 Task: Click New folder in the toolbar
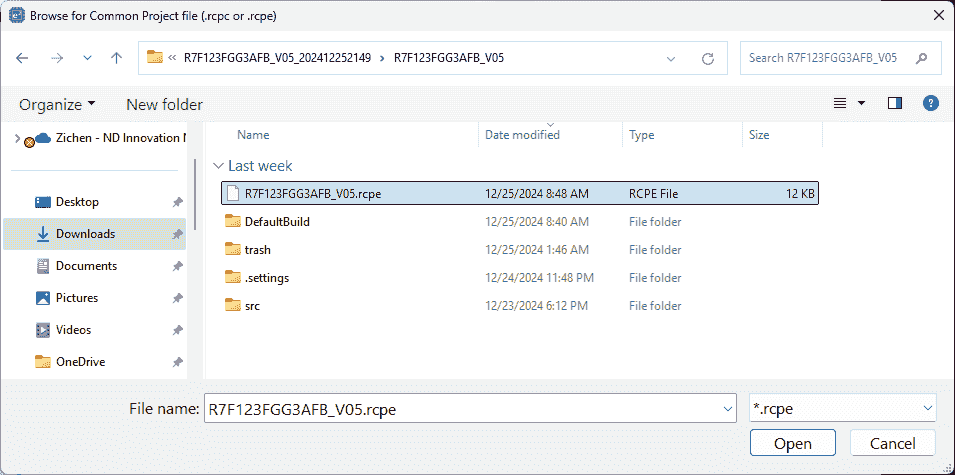164,104
